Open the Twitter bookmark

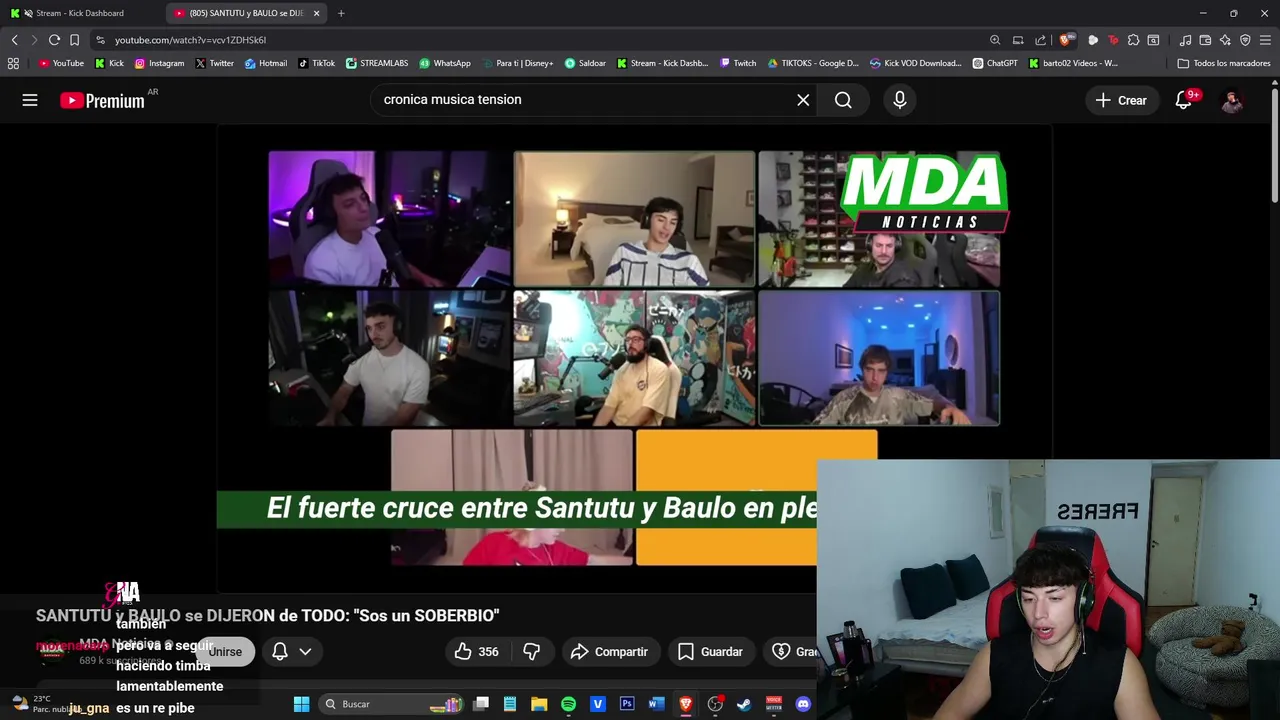click(x=215, y=63)
